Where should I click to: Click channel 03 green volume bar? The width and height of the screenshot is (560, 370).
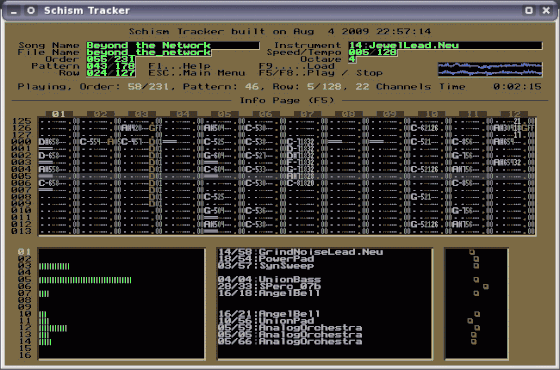point(54,266)
